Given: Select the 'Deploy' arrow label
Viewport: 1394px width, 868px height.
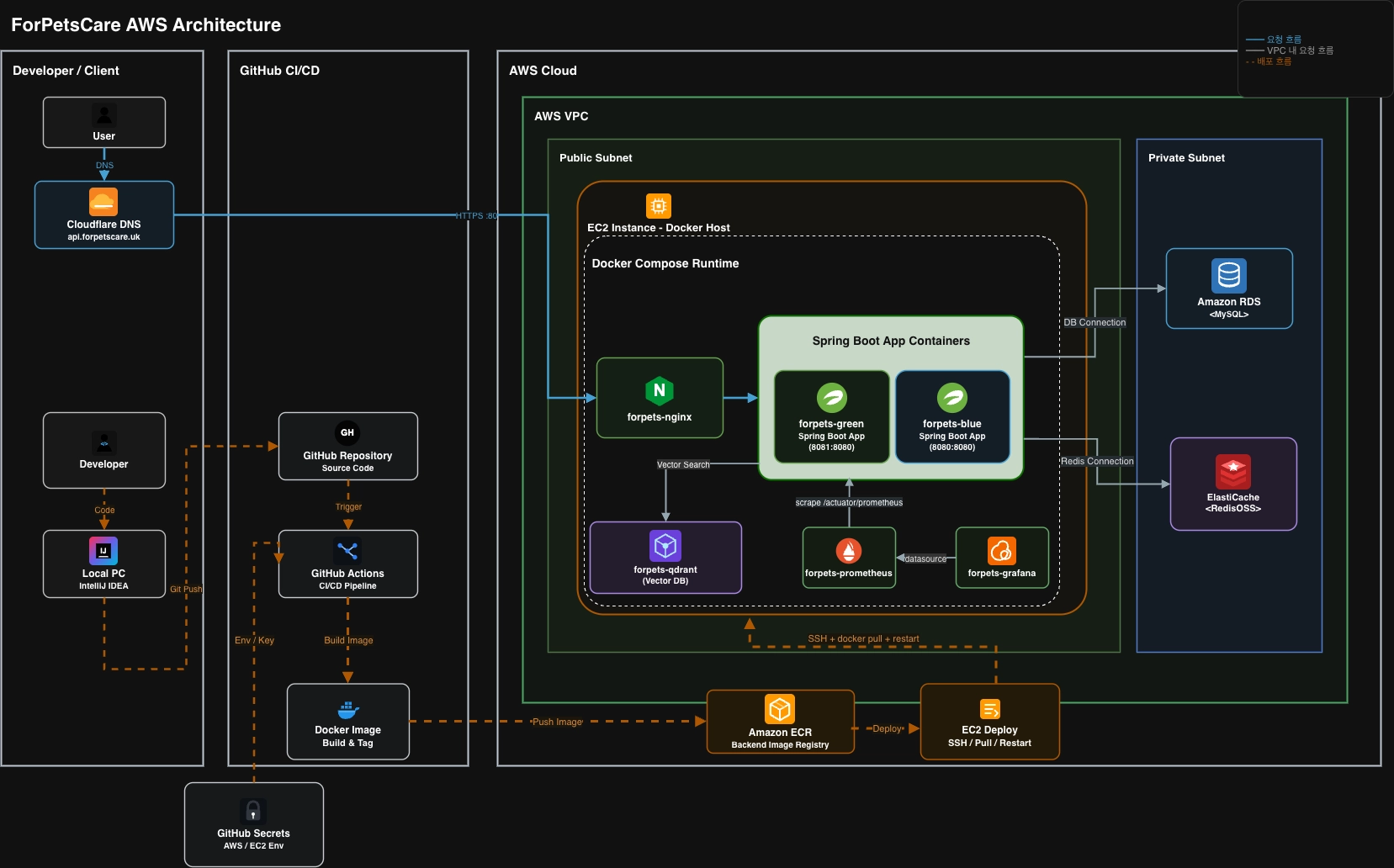Looking at the screenshot, I should point(888,728).
